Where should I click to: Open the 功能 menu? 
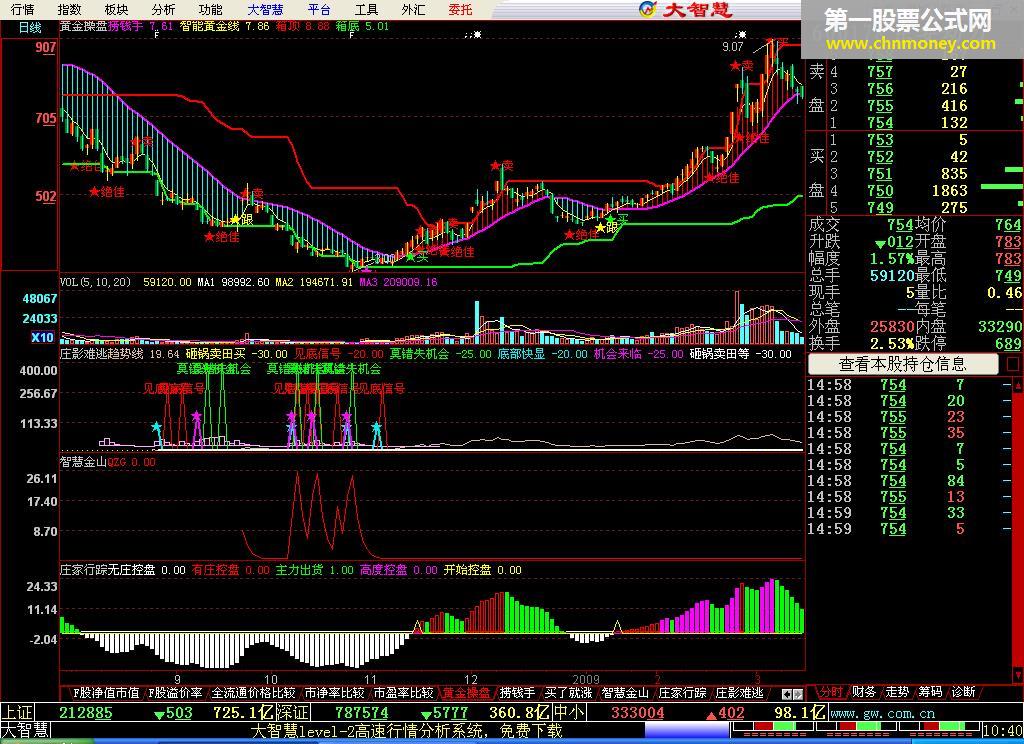210,9
